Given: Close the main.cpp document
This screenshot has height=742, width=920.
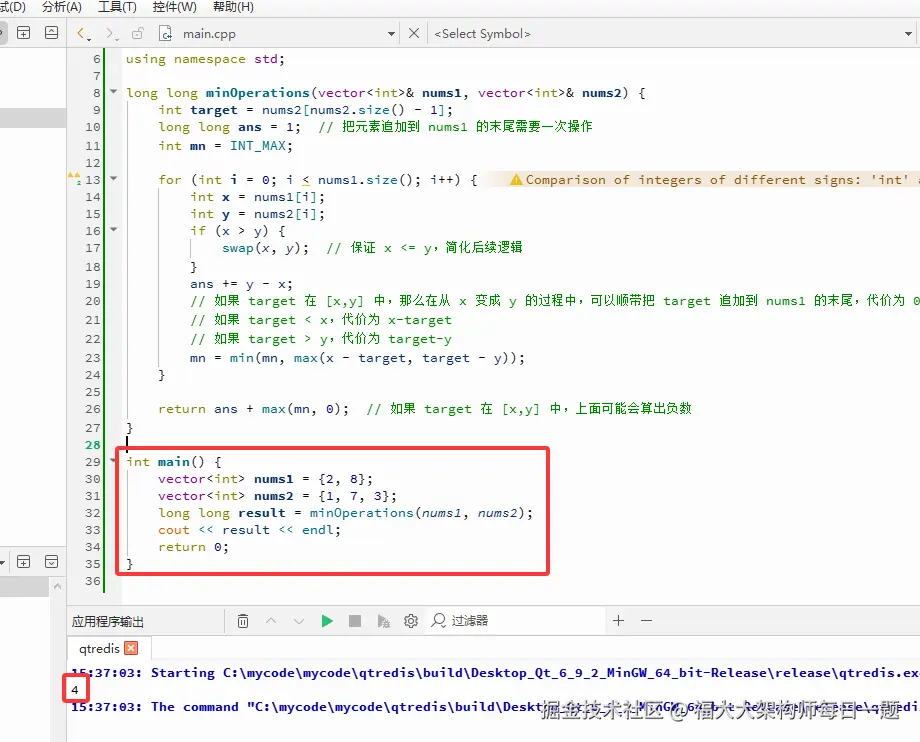Looking at the screenshot, I should click(414, 33).
